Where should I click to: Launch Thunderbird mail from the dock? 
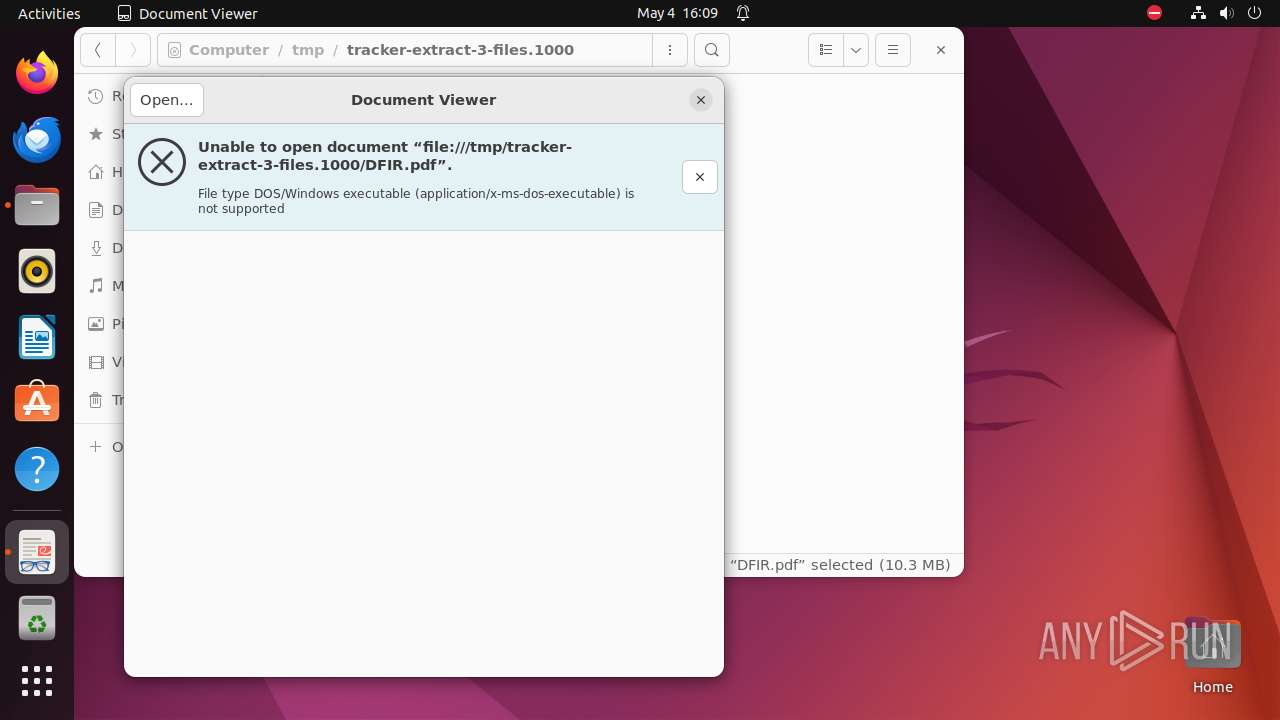[x=37, y=139]
